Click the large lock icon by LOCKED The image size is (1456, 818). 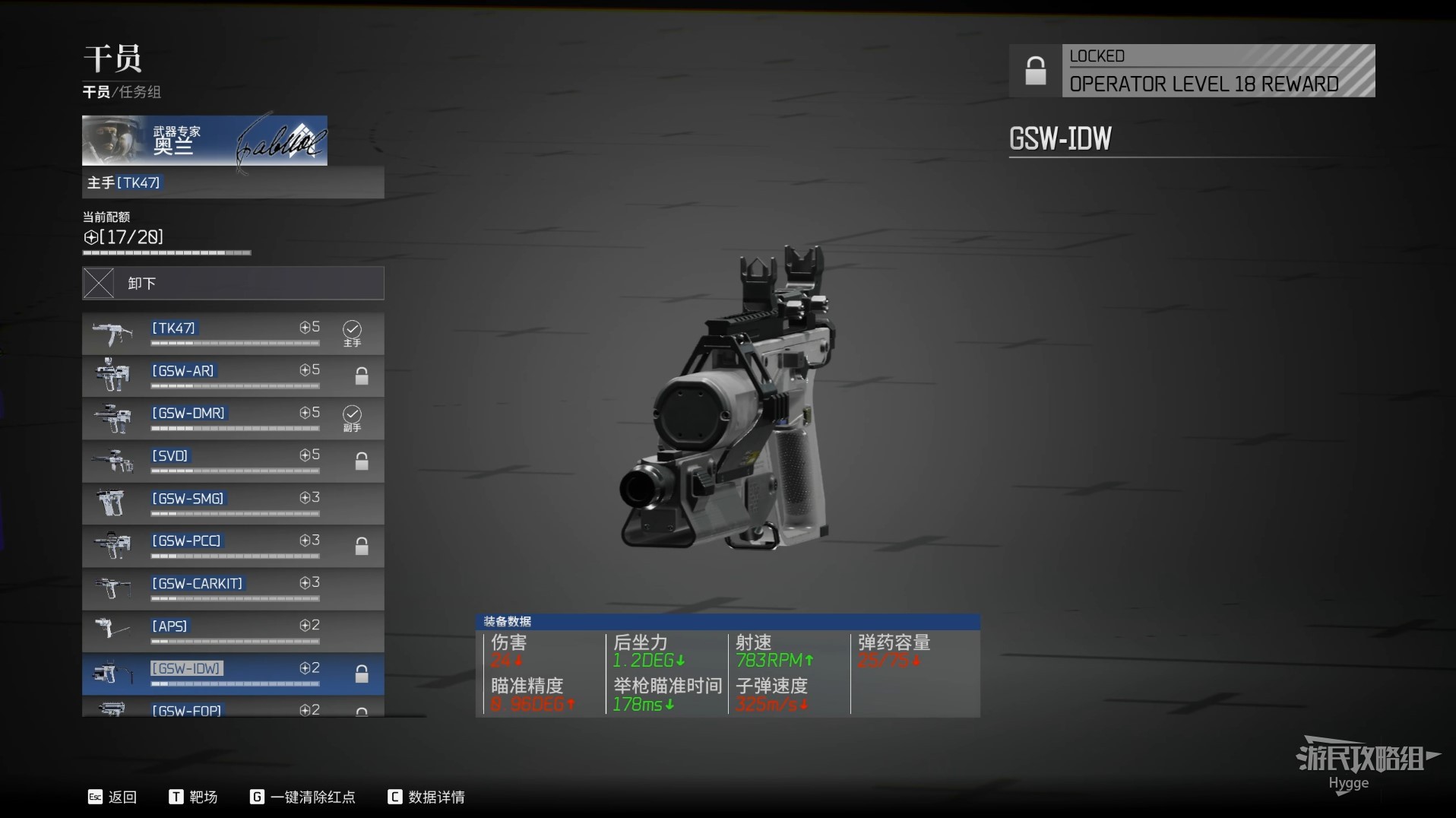[x=1035, y=71]
